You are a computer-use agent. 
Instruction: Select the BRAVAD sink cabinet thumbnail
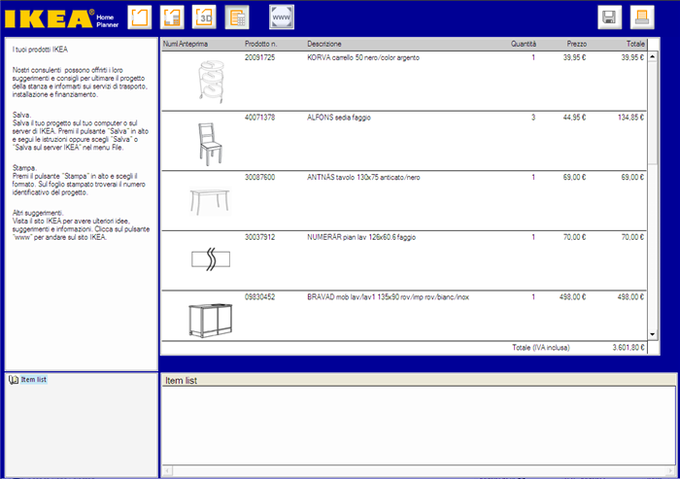click(210, 320)
